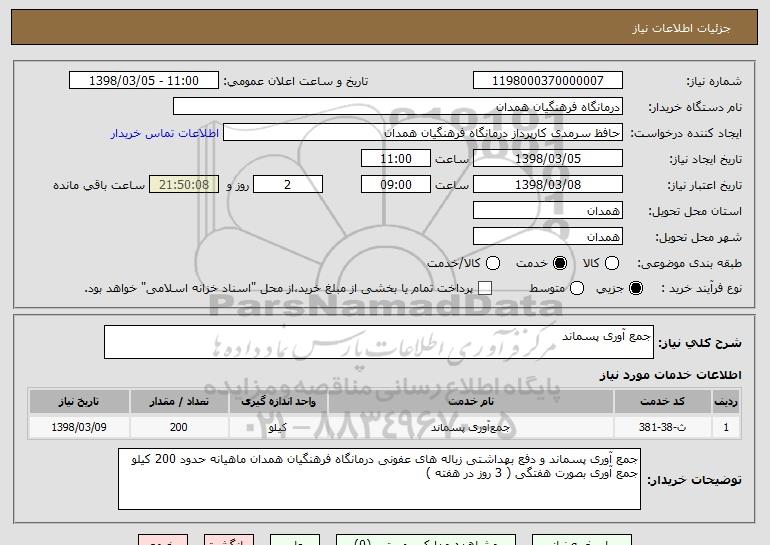Click the remaining time countdown 21:50:08
770x545 pixels.
[x=184, y=185]
